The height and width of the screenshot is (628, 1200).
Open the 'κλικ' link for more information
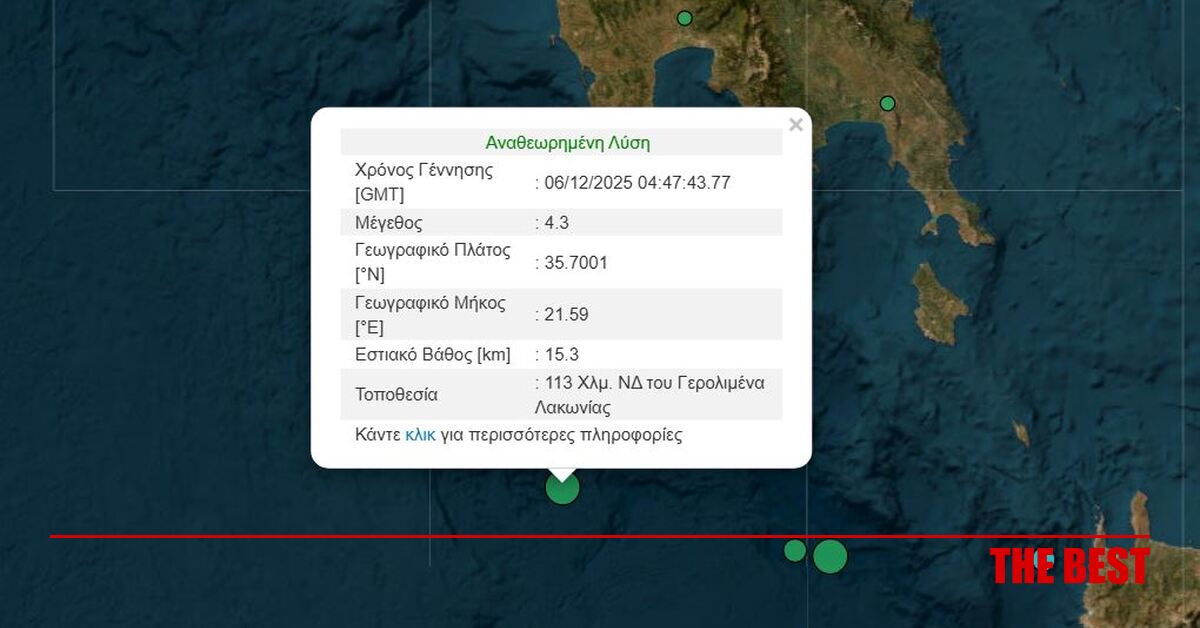click(420, 435)
